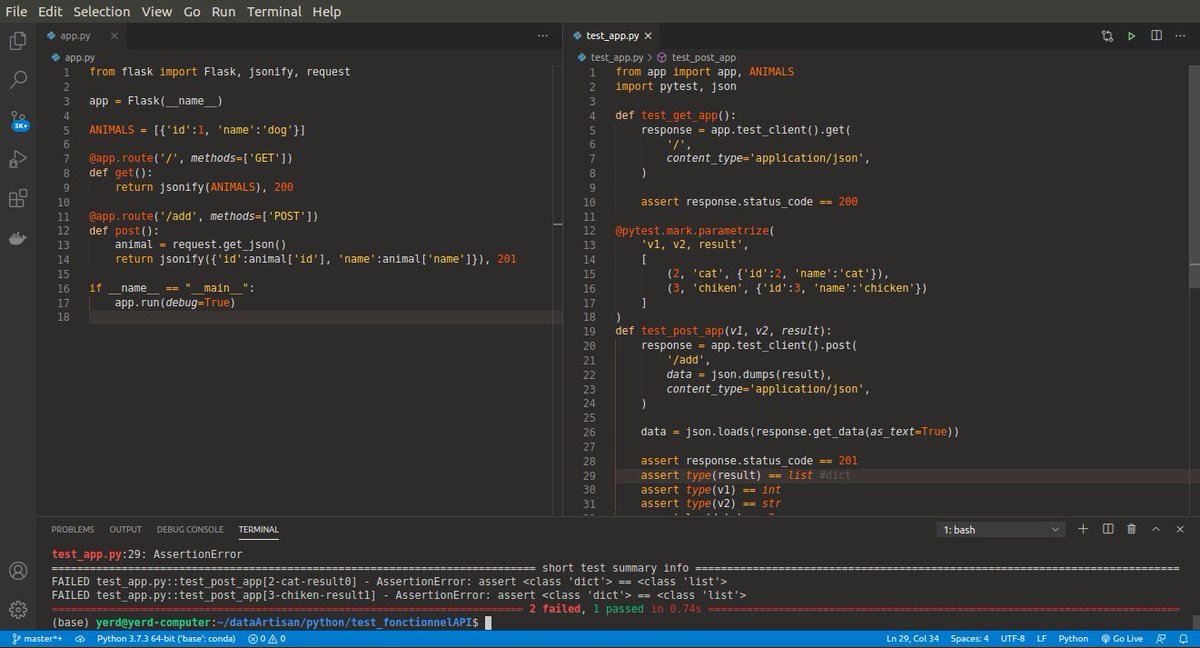
Task: Kill the terminal with trash icon
Action: tap(1131, 529)
